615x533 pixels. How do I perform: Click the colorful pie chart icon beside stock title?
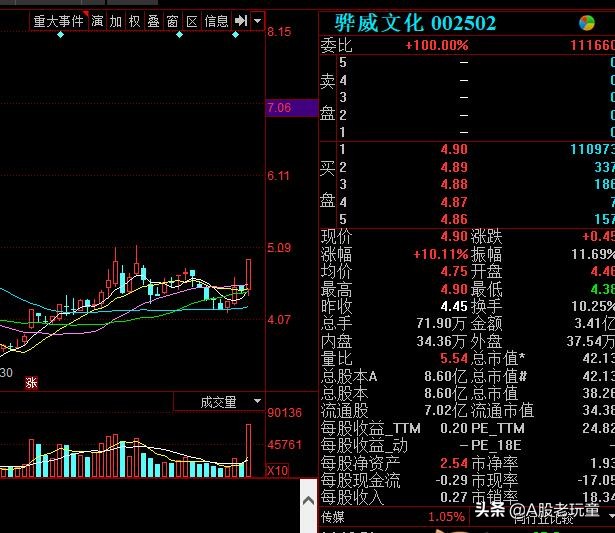click(587, 23)
